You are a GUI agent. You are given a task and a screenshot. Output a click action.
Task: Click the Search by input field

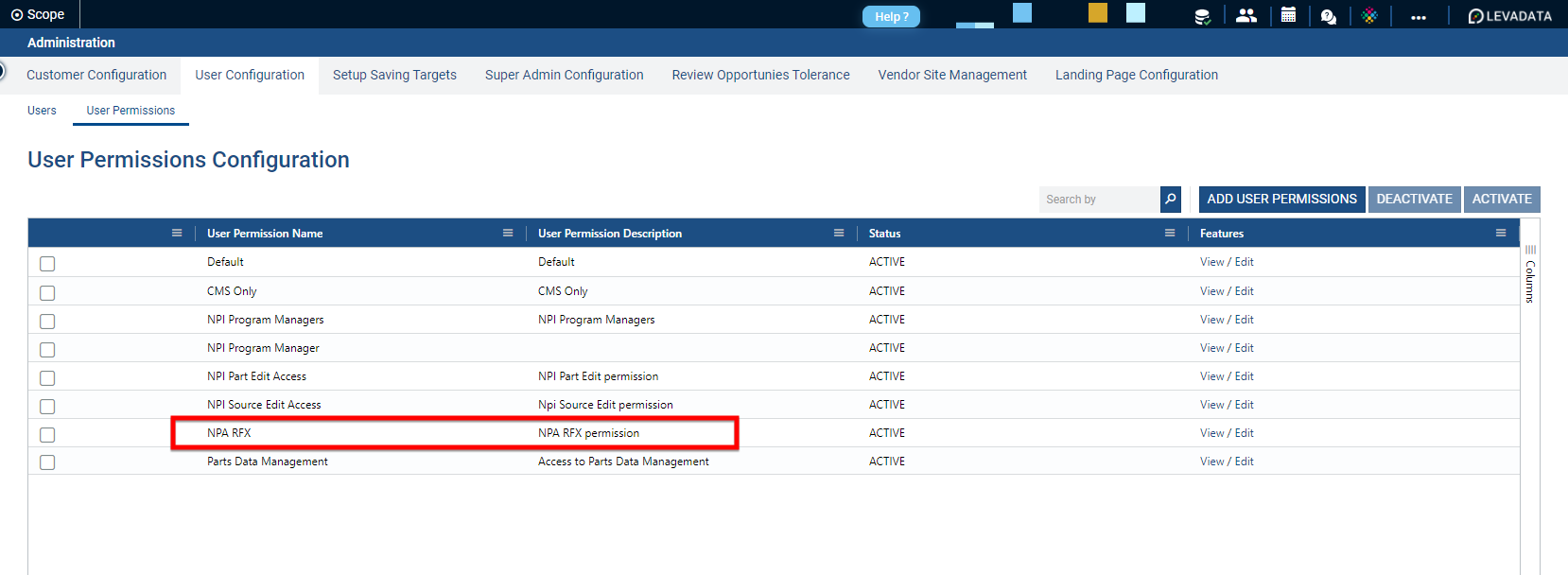click(1099, 200)
